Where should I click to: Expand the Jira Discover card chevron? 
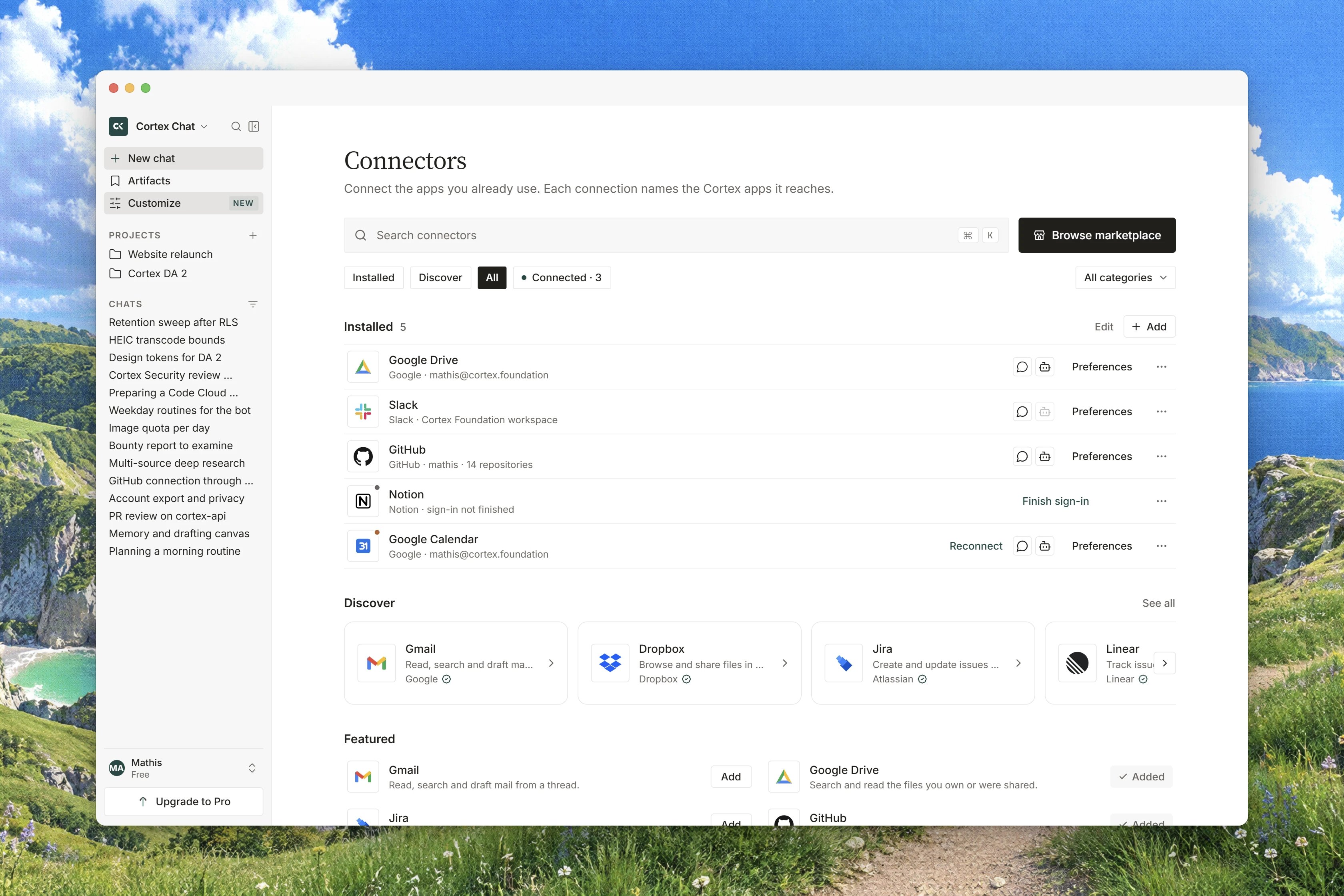1018,663
